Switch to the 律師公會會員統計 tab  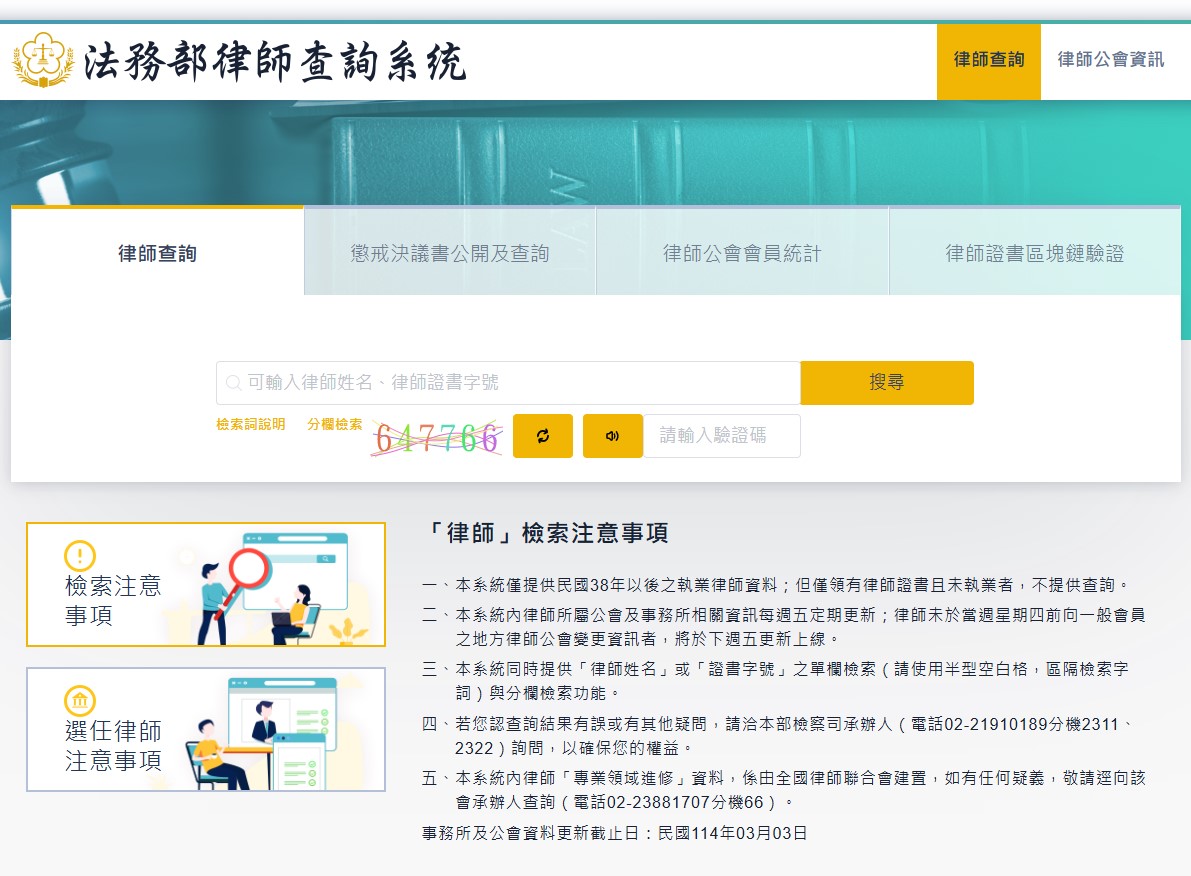(x=742, y=253)
